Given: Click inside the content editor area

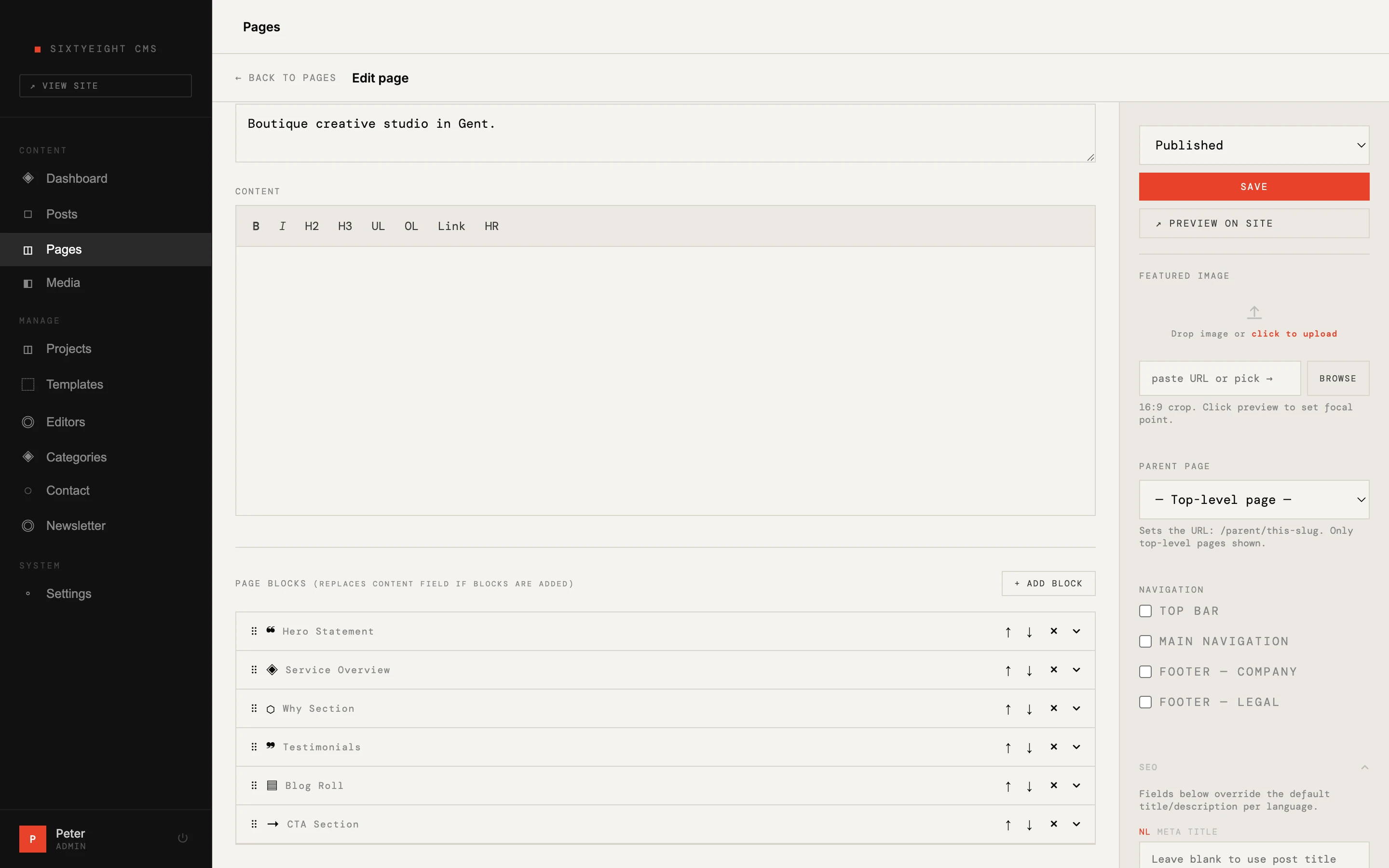Looking at the screenshot, I should click(x=665, y=380).
